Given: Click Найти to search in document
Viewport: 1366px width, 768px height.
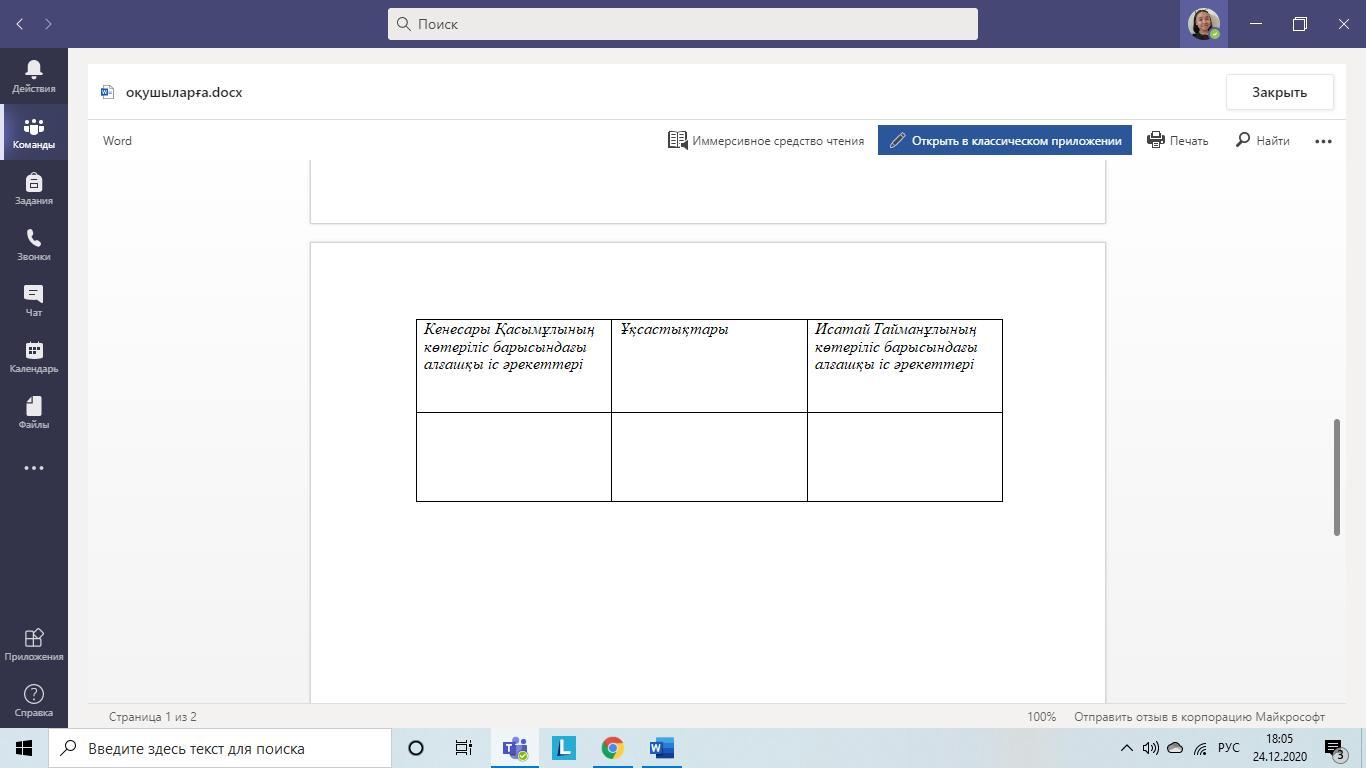Looking at the screenshot, I should point(1262,141).
